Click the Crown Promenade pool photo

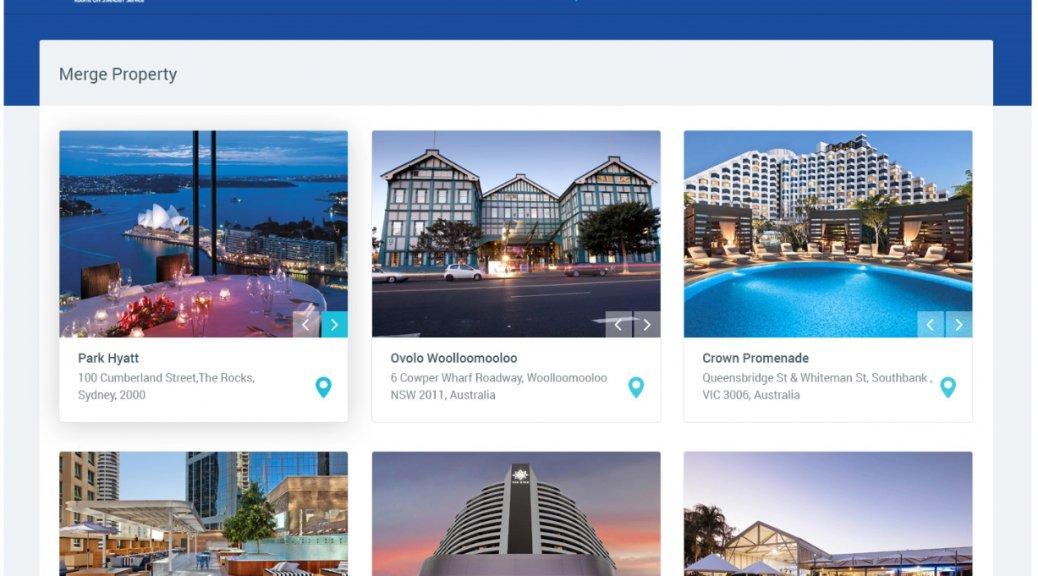point(828,234)
